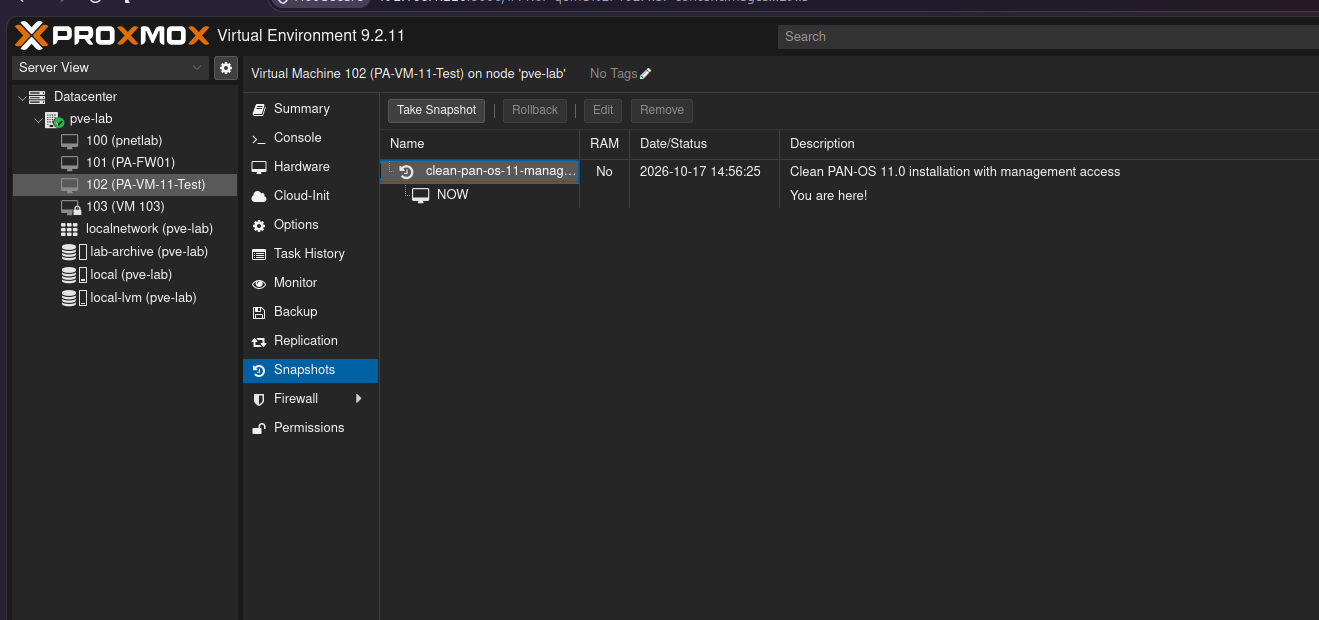Viewport: 1319px width, 620px height.
Task: Open the Task History tab
Action: 310,254
